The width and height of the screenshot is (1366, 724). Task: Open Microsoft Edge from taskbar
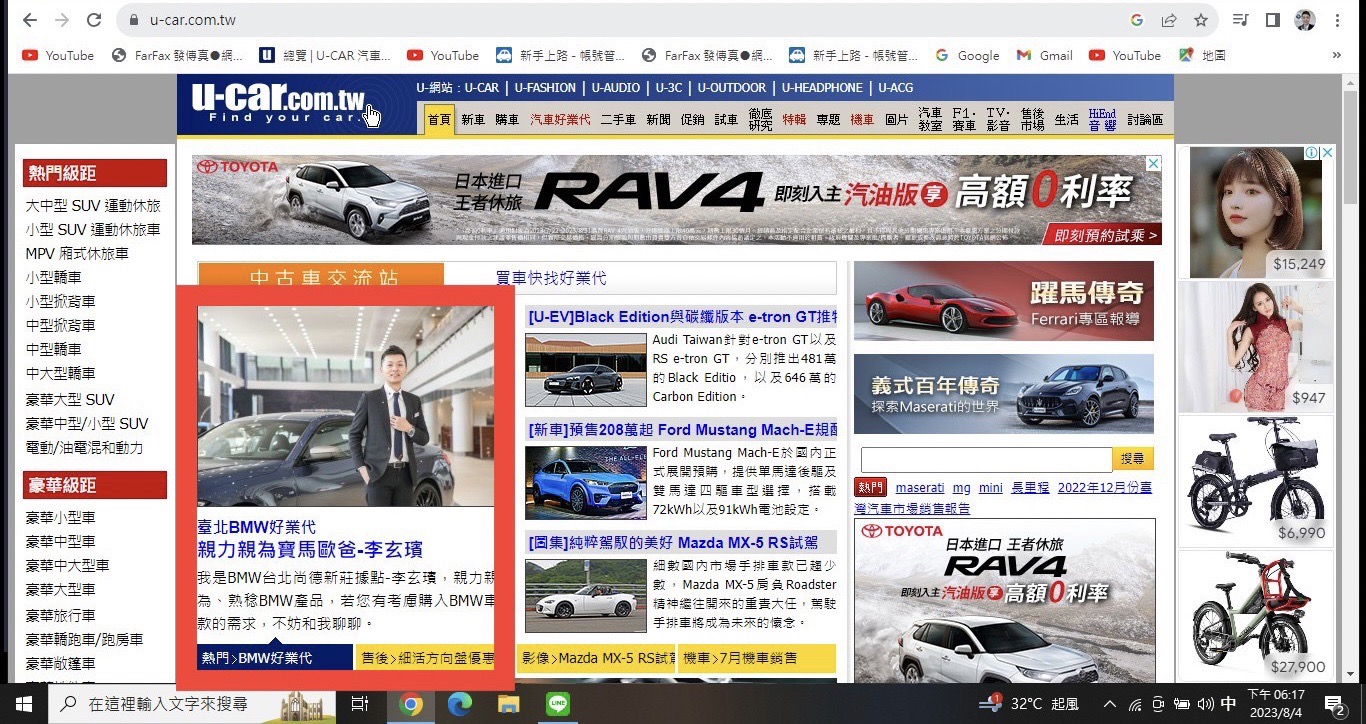(x=459, y=705)
